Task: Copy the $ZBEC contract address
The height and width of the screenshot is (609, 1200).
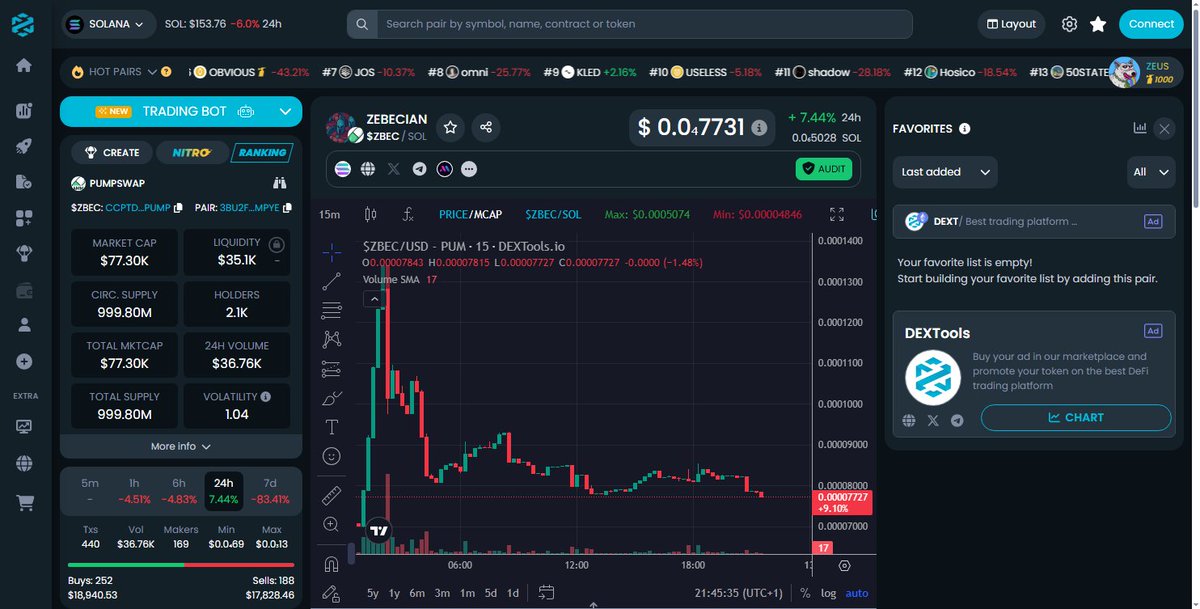Action: point(178,208)
